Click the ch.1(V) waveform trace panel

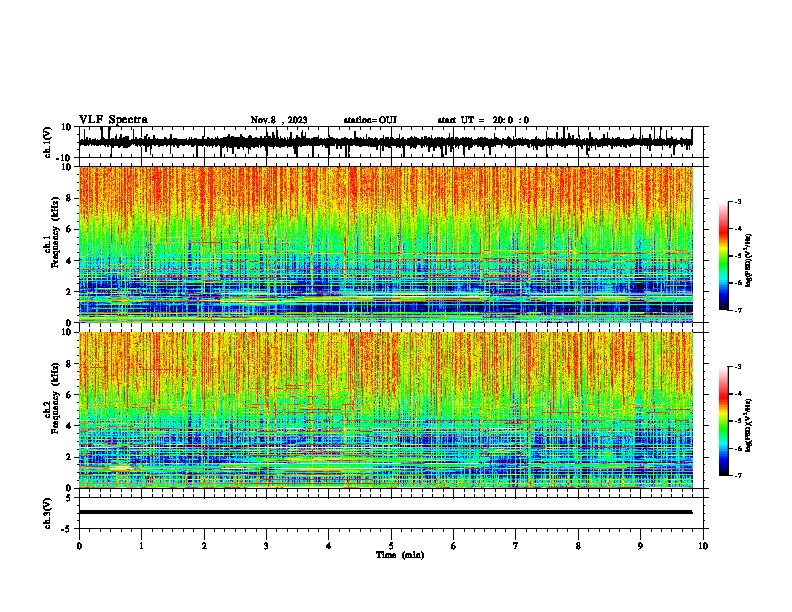393,142
